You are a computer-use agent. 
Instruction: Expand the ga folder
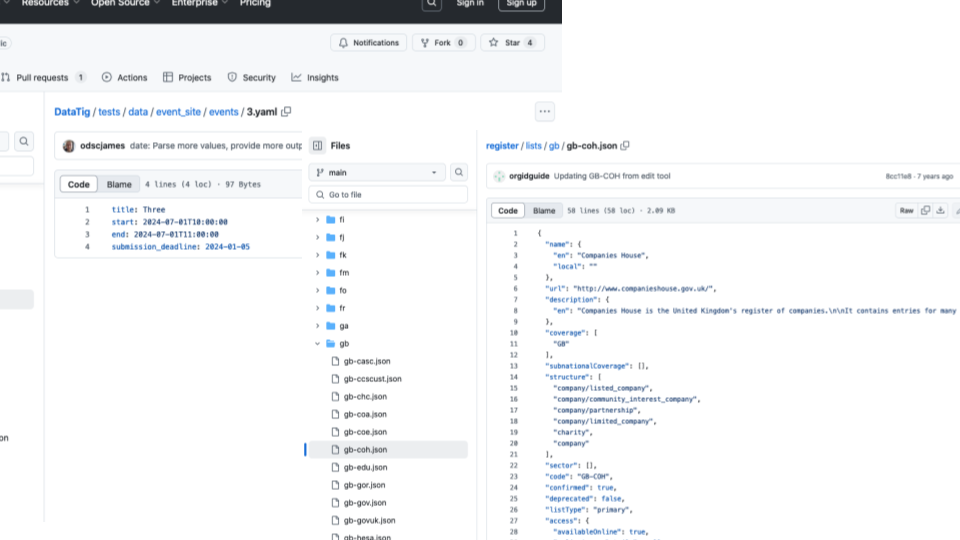[x=317, y=326]
